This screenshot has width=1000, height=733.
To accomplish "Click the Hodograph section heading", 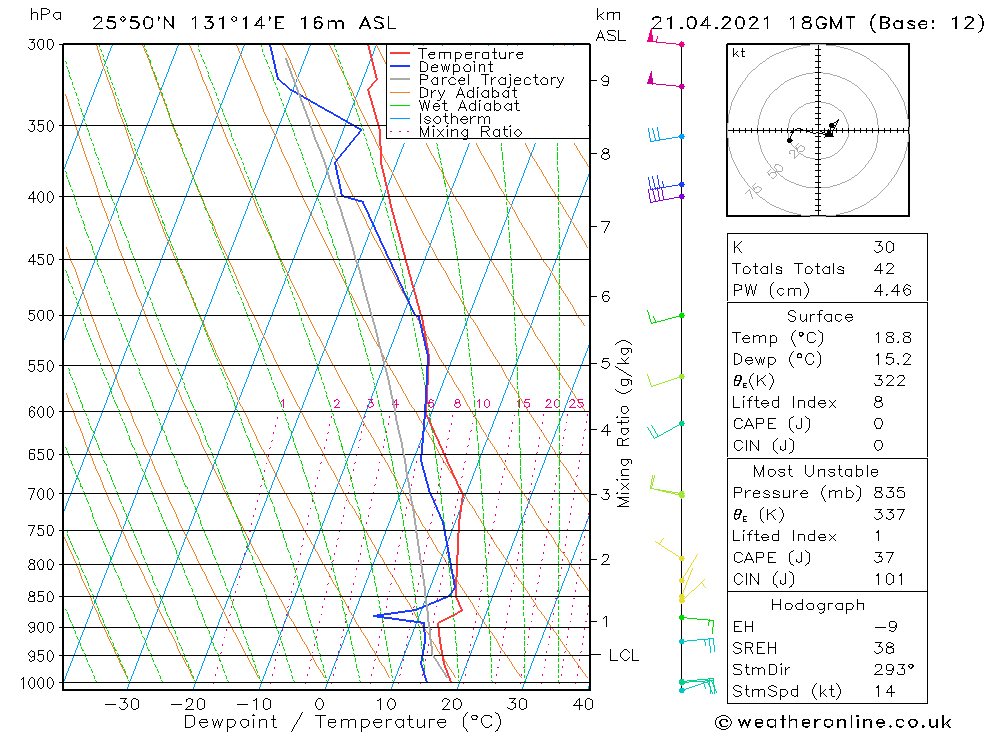I will pyautogui.click(x=818, y=605).
